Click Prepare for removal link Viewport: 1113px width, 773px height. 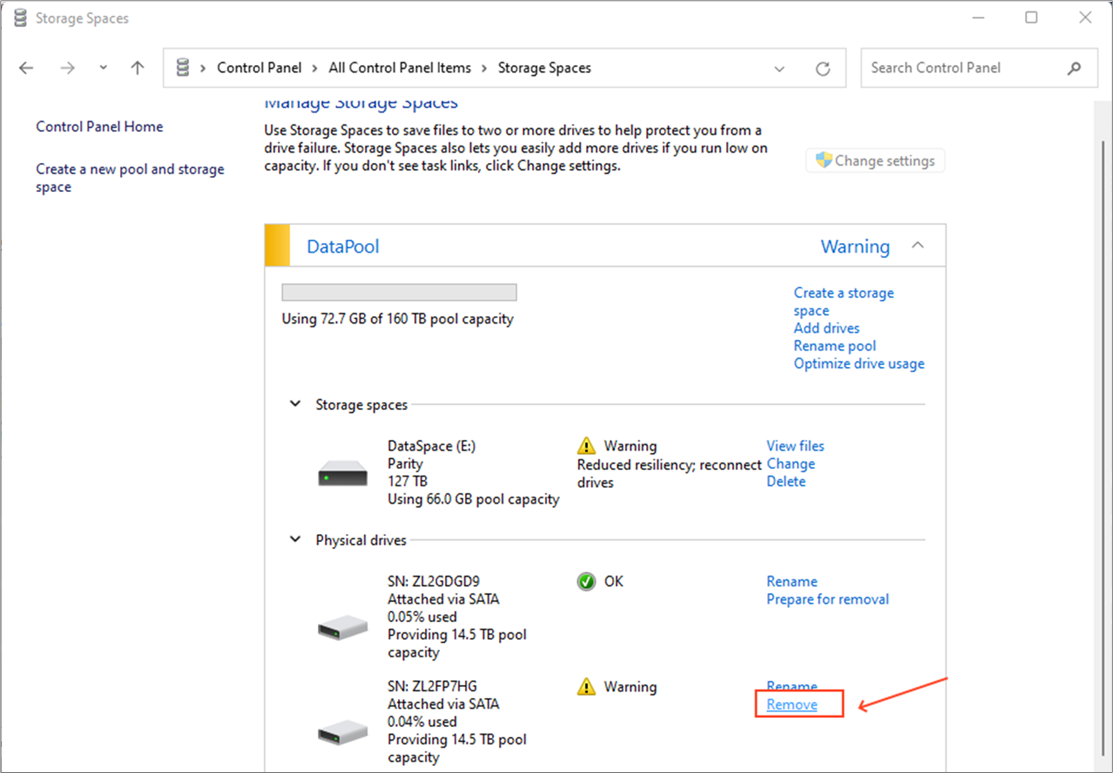click(x=828, y=599)
